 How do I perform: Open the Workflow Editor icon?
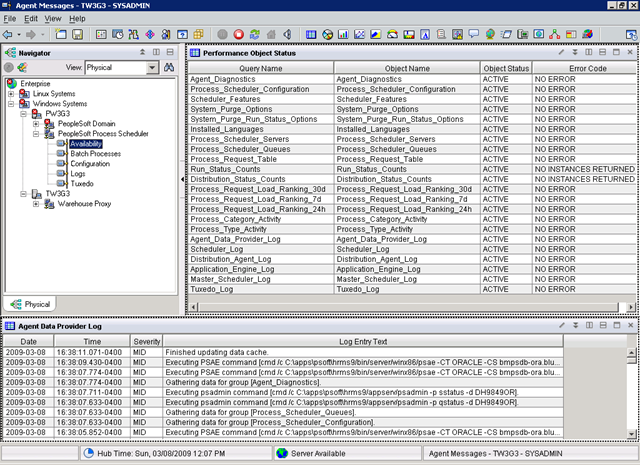pos(133,35)
